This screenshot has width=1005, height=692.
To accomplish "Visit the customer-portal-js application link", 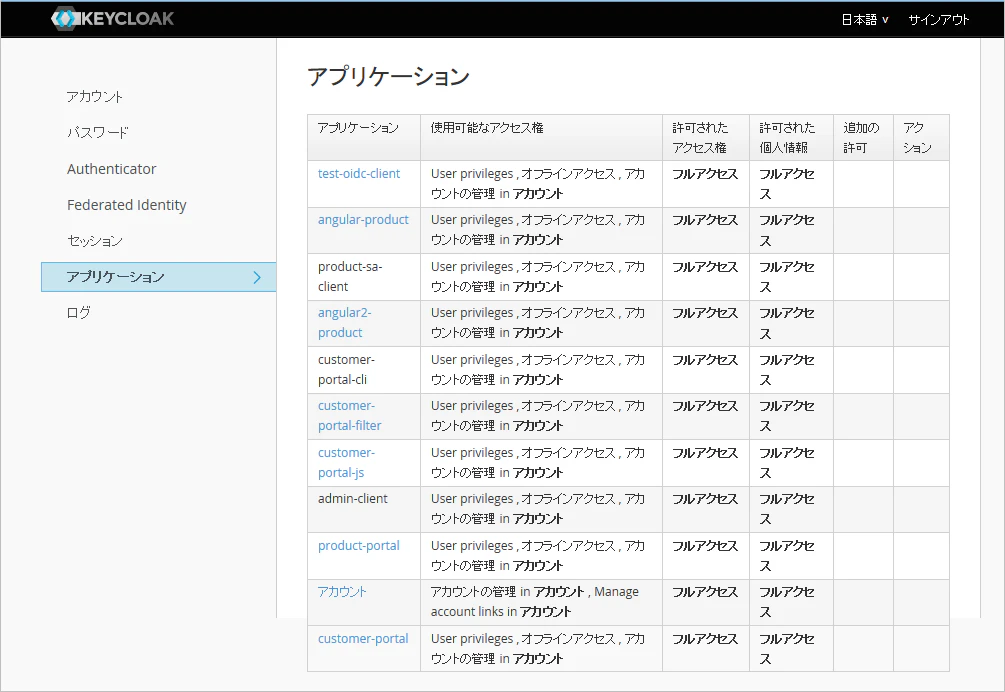I will tap(347, 462).
